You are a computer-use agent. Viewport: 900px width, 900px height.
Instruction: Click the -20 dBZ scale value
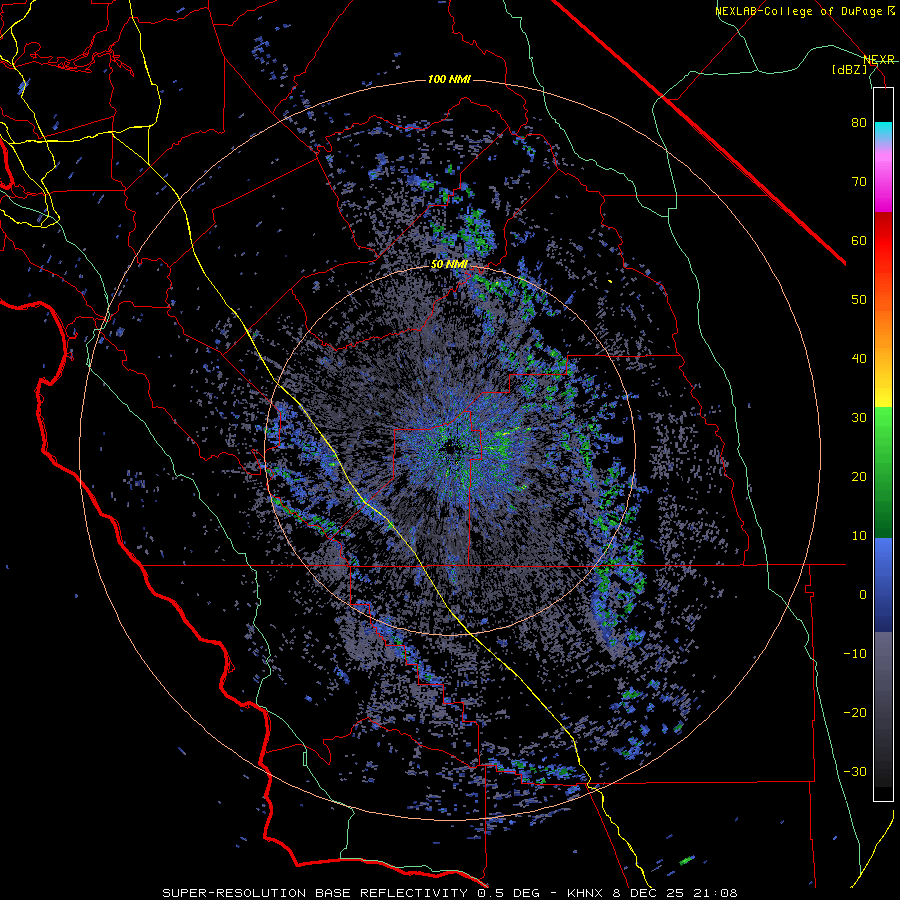tap(855, 713)
